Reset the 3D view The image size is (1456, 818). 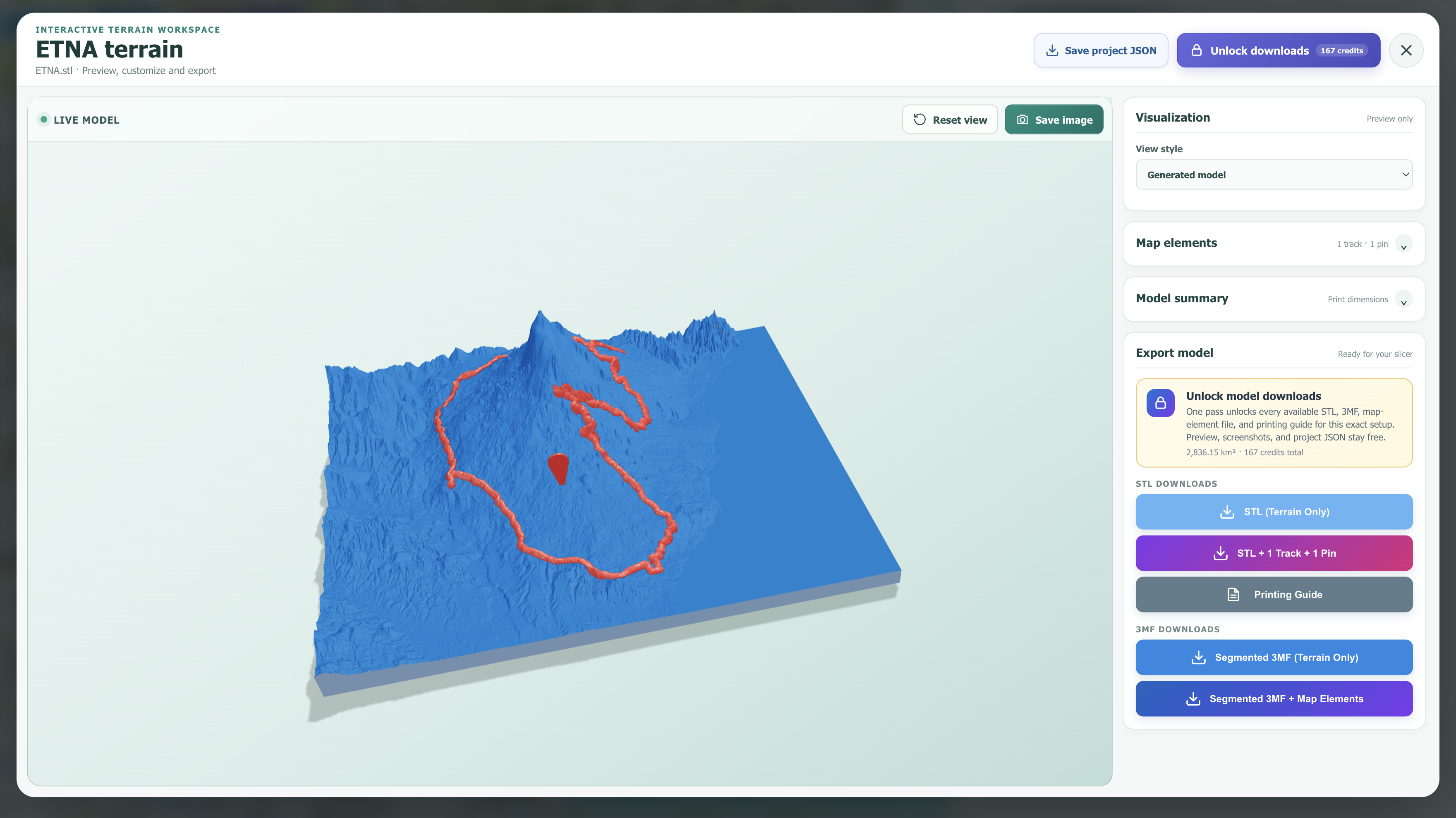pyautogui.click(x=950, y=120)
